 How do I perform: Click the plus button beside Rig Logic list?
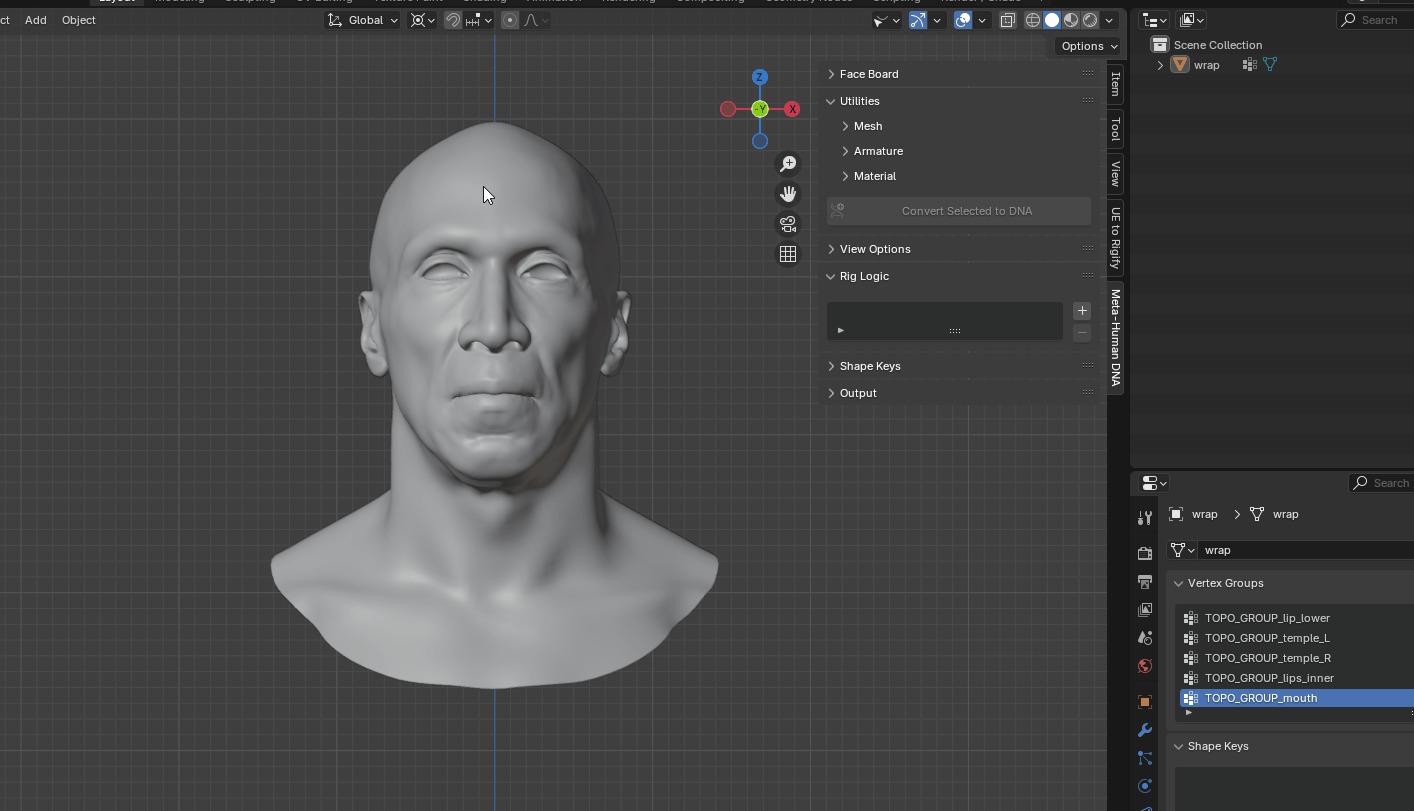tap(1081, 311)
